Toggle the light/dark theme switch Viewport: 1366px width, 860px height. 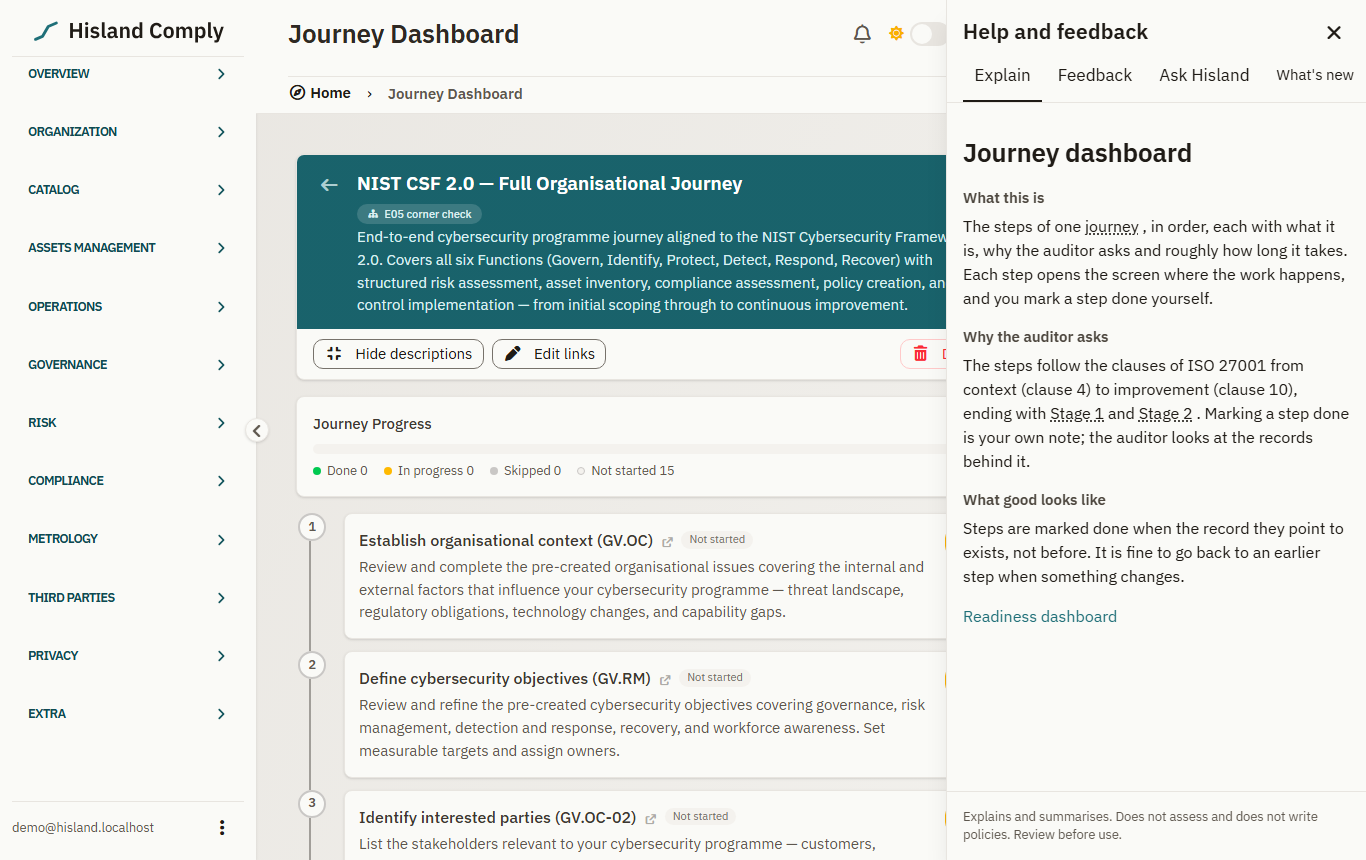click(x=928, y=34)
